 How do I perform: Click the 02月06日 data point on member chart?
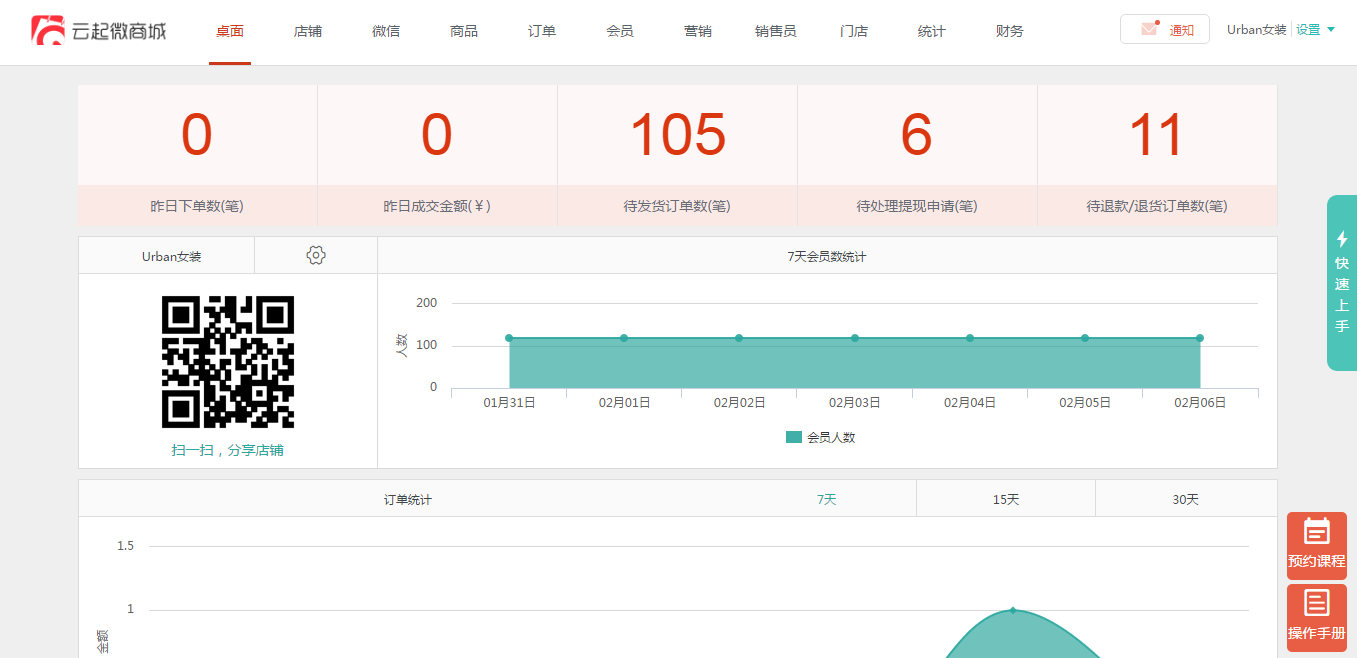coord(1199,338)
